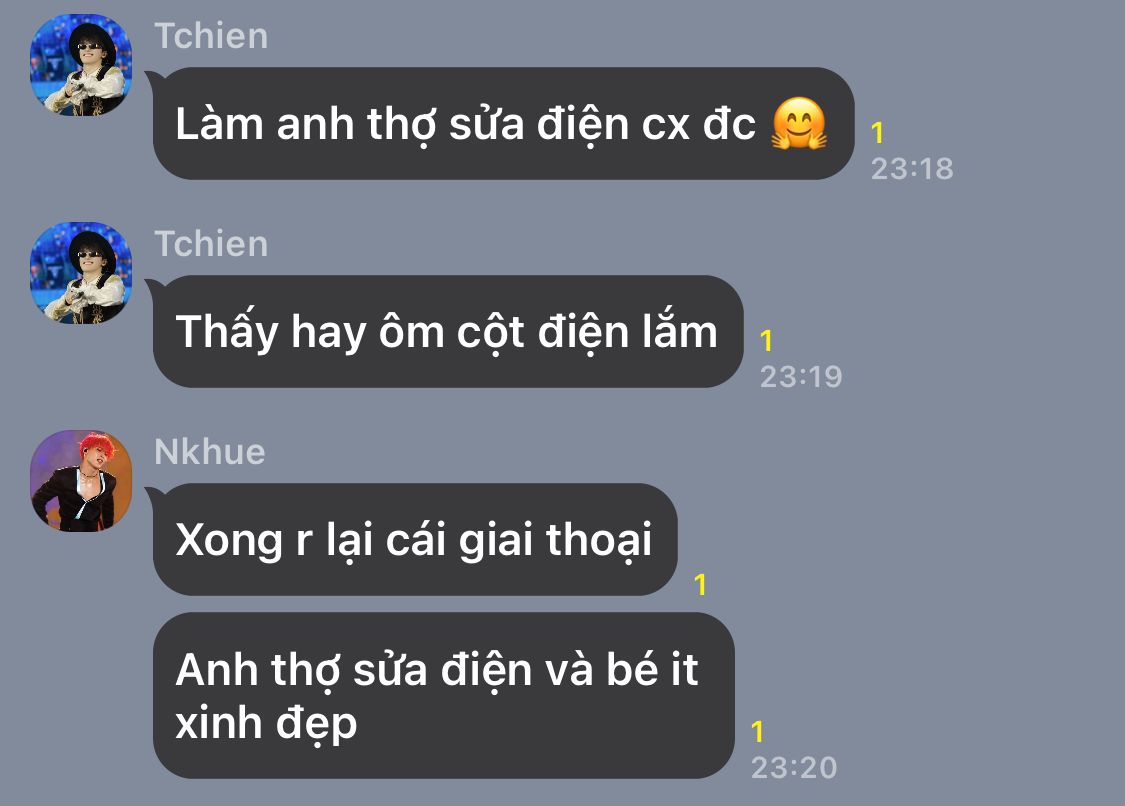Image resolution: width=1125 pixels, height=806 pixels.
Task: Click the Nkhue sender name
Action: (210, 452)
